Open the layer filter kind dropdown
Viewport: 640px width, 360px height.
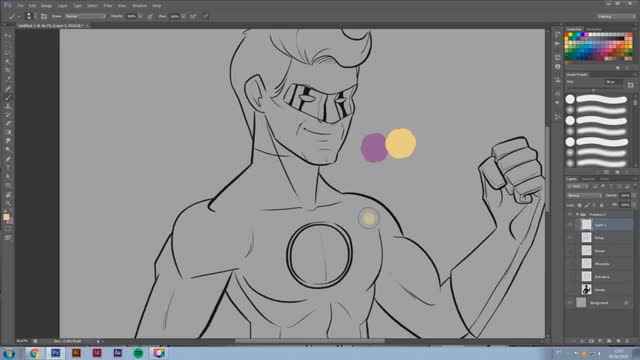pyautogui.click(x=577, y=187)
